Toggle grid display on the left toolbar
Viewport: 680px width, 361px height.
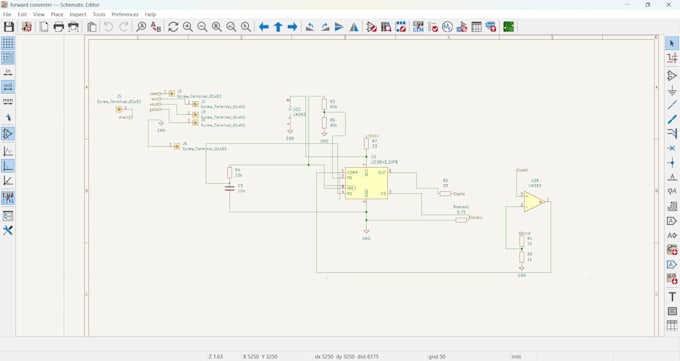(x=8, y=43)
